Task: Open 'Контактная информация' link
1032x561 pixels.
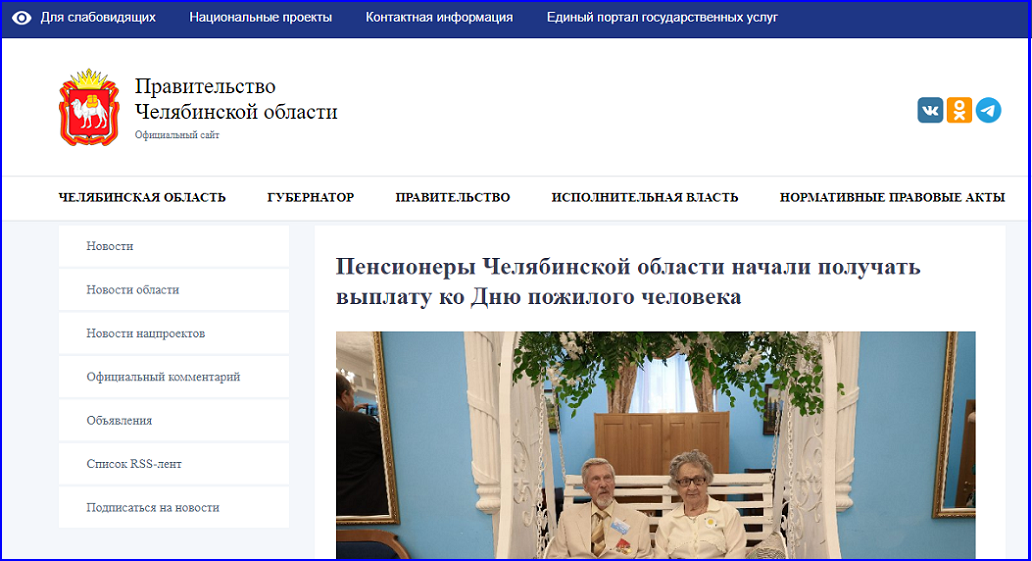Action: pyautogui.click(x=439, y=18)
